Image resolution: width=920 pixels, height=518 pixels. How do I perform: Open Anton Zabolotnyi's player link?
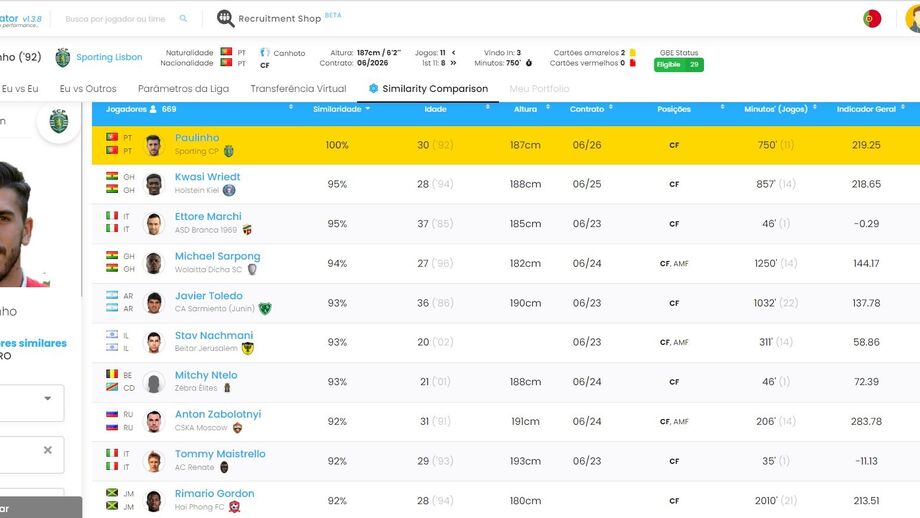coord(217,414)
